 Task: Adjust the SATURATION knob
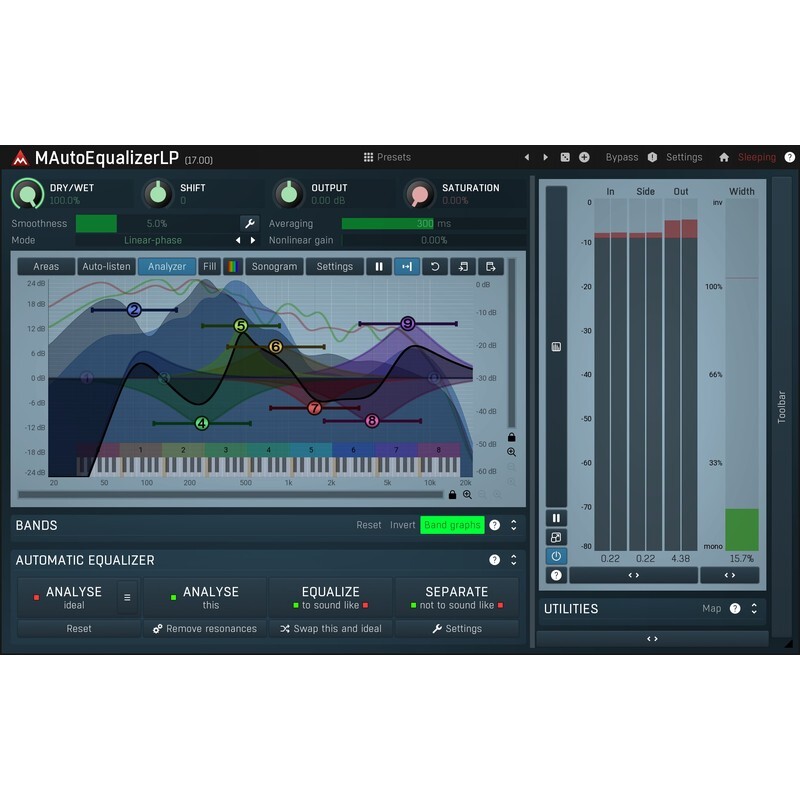[x=419, y=194]
